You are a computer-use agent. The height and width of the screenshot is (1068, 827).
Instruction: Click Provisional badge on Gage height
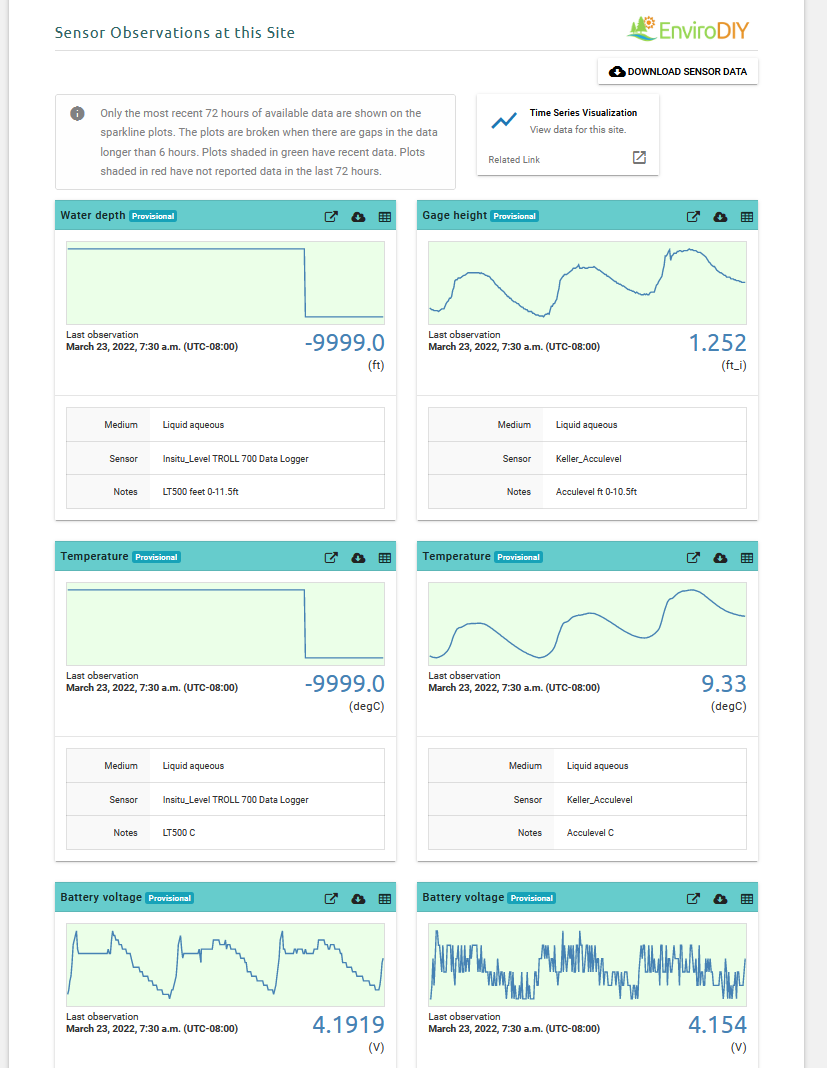tap(515, 216)
